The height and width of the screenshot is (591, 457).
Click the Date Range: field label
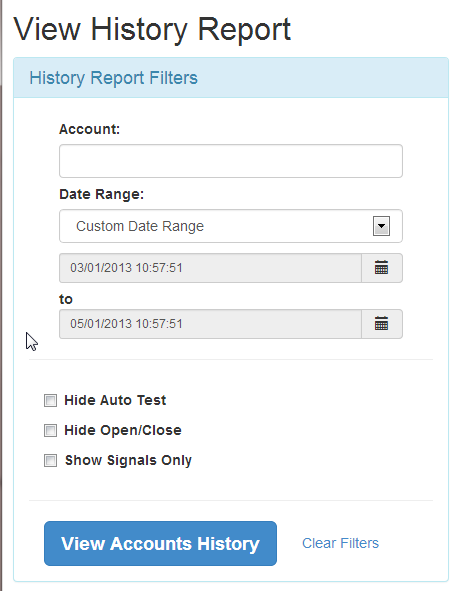[x=101, y=194]
